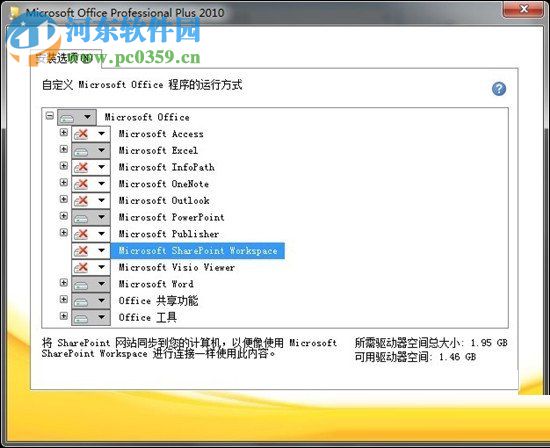Collapse the Microsoft Office root node

[50, 115]
